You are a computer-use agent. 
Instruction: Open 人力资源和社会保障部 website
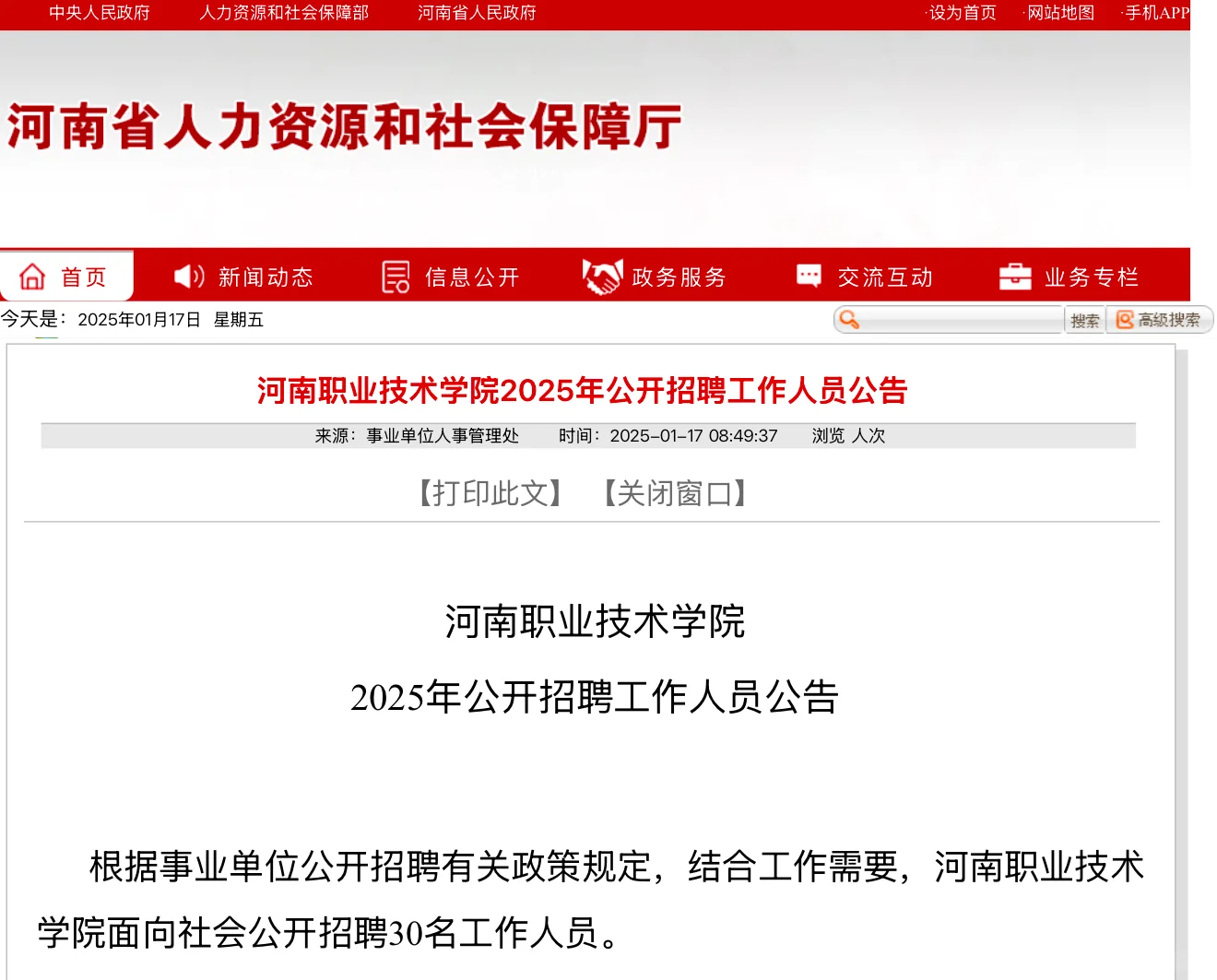(x=283, y=14)
